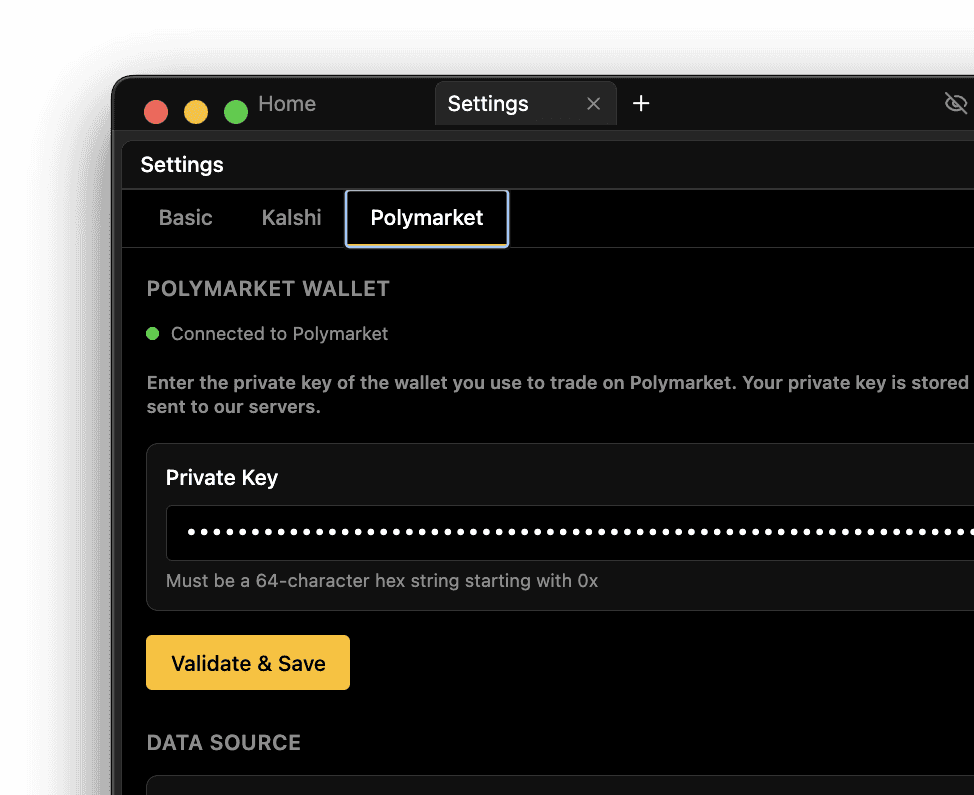Select the Polymarket settings tab
The image size is (974, 795).
427,219
